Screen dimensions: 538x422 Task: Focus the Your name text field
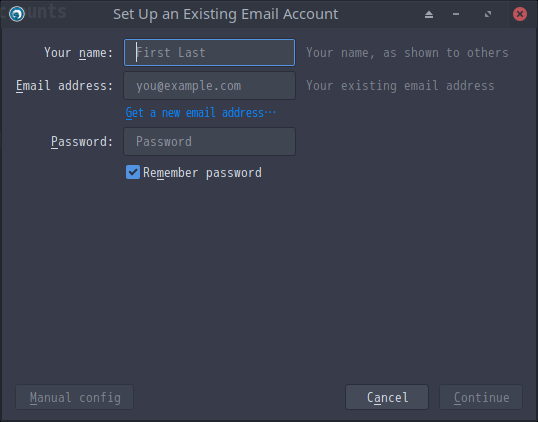(209, 52)
